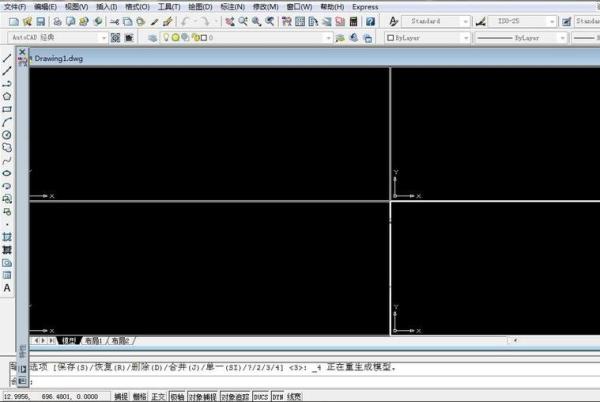The width and height of the screenshot is (600, 402).
Task: Open the 文件(F) menu
Action: 15,7
